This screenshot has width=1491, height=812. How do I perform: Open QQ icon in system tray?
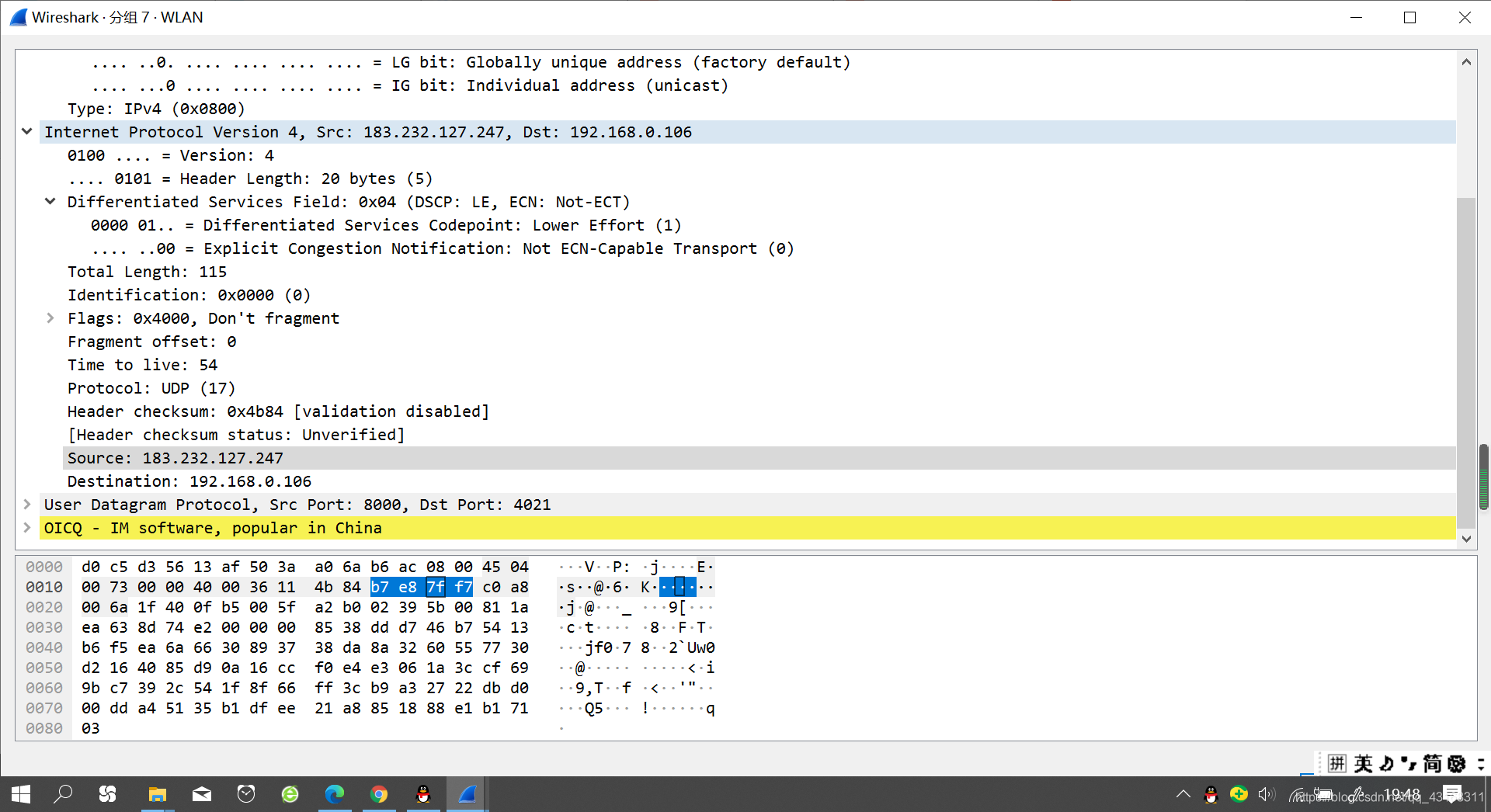click(x=1211, y=794)
